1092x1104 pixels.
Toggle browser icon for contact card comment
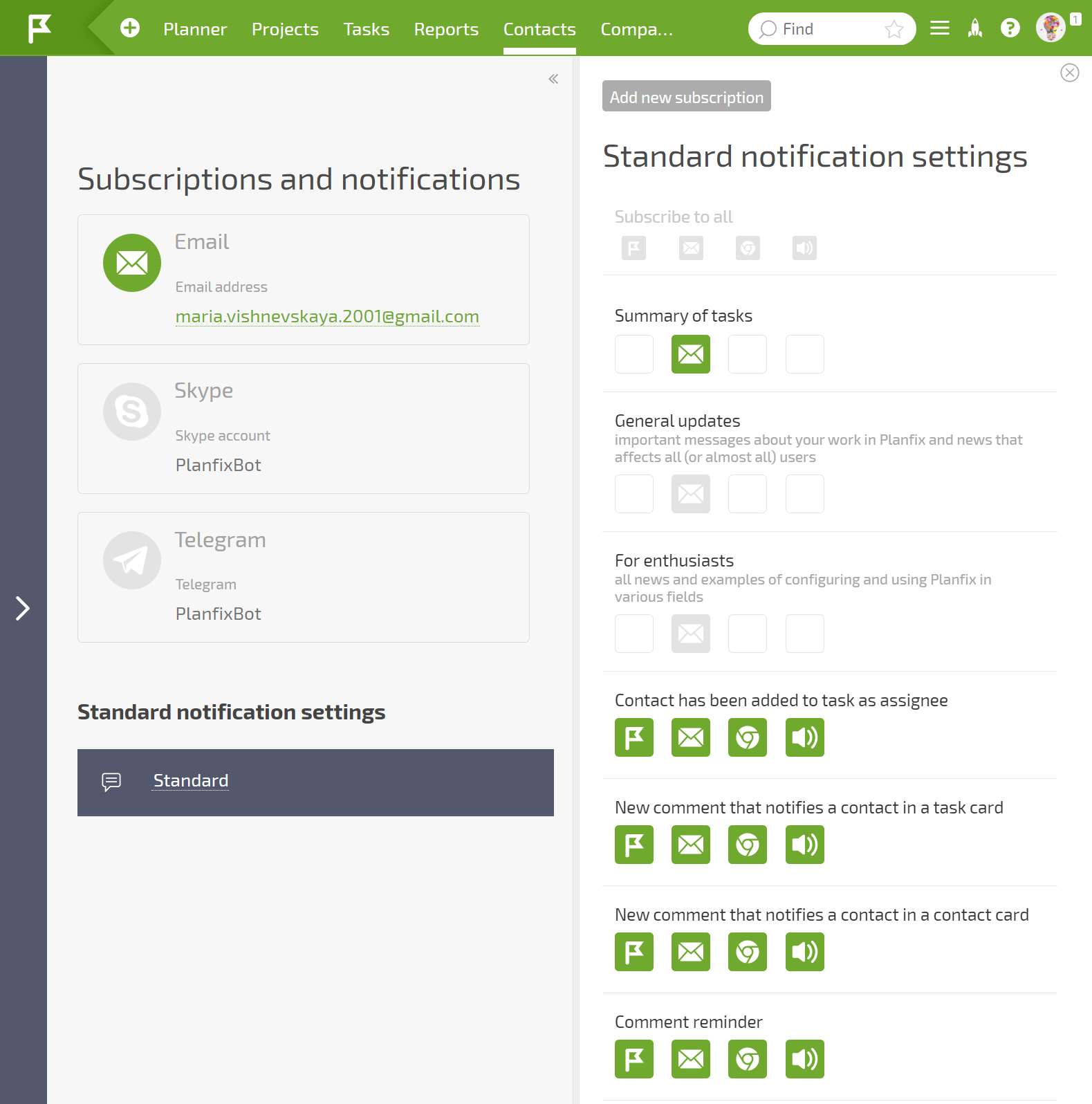click(748, 952)
